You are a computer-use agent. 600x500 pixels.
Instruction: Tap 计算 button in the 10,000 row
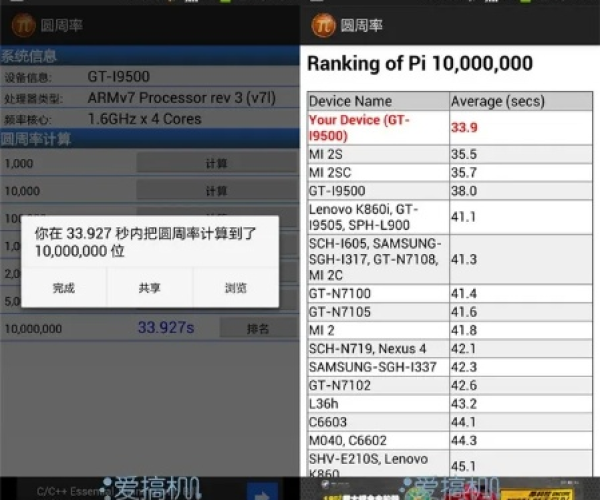point(217,191)
